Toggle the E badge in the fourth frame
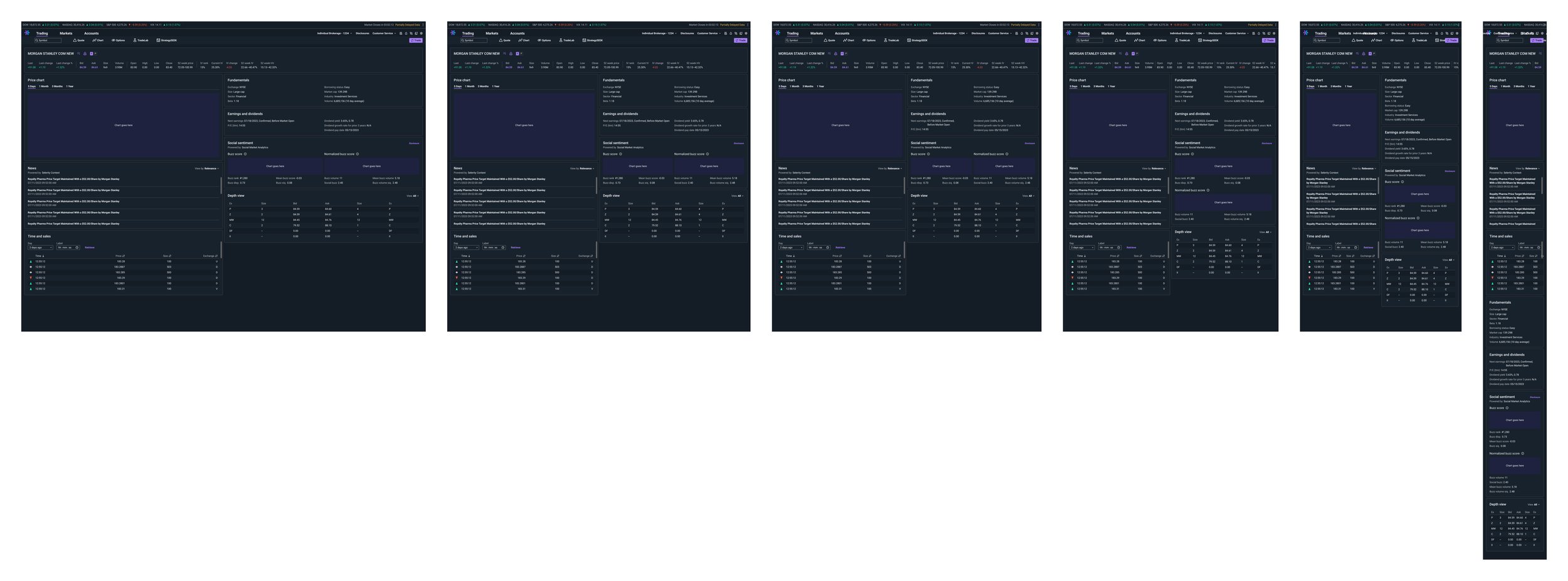This screenshot has width=1568, height=581. (x=1133, y=54)
